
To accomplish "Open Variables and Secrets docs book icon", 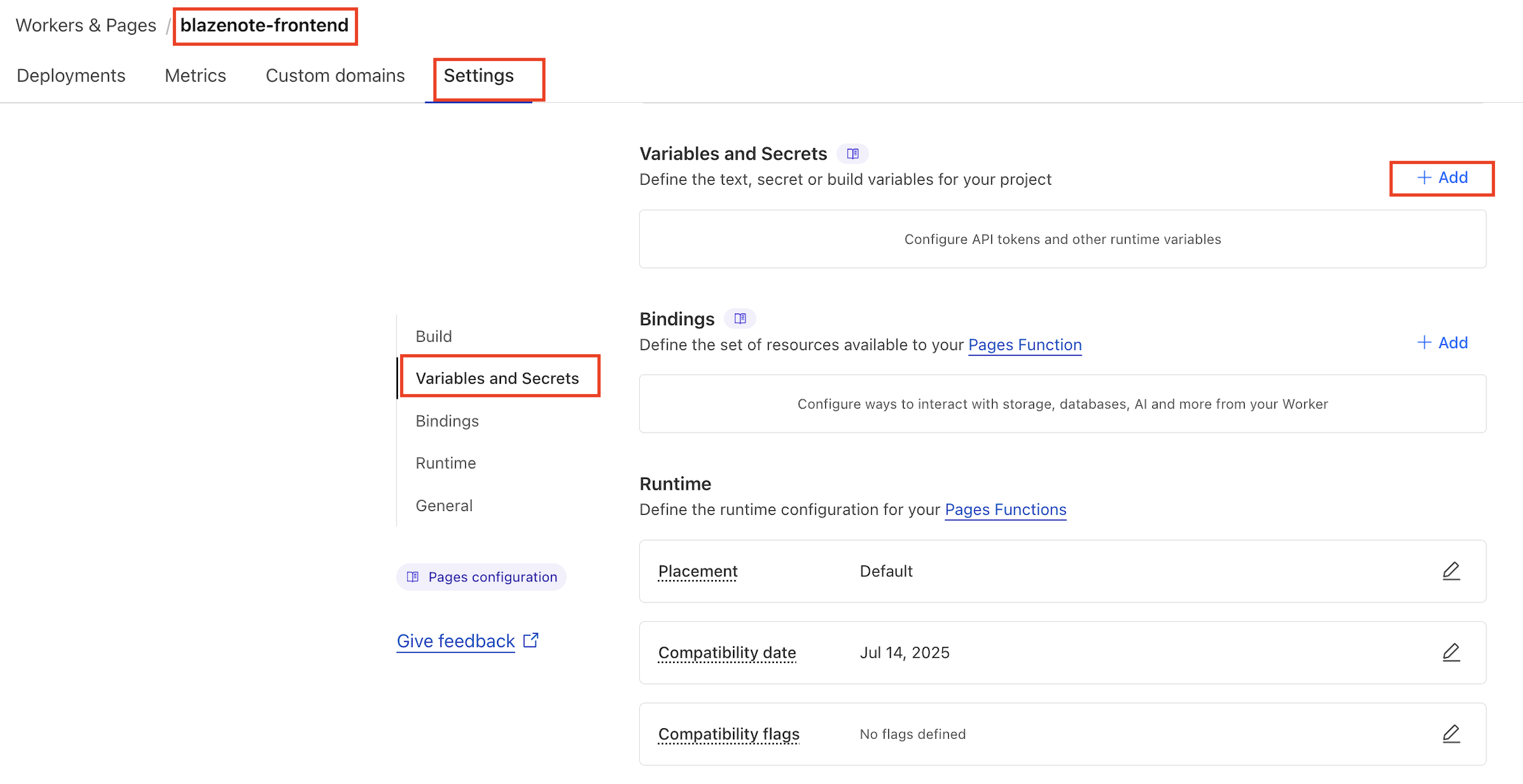I will (x=853, y=154).
